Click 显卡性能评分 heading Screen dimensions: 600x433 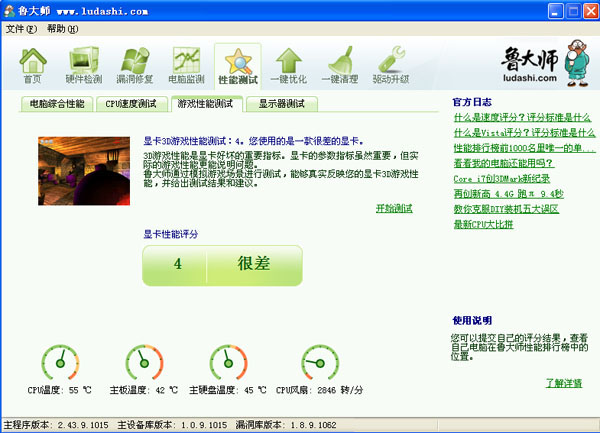171,234
